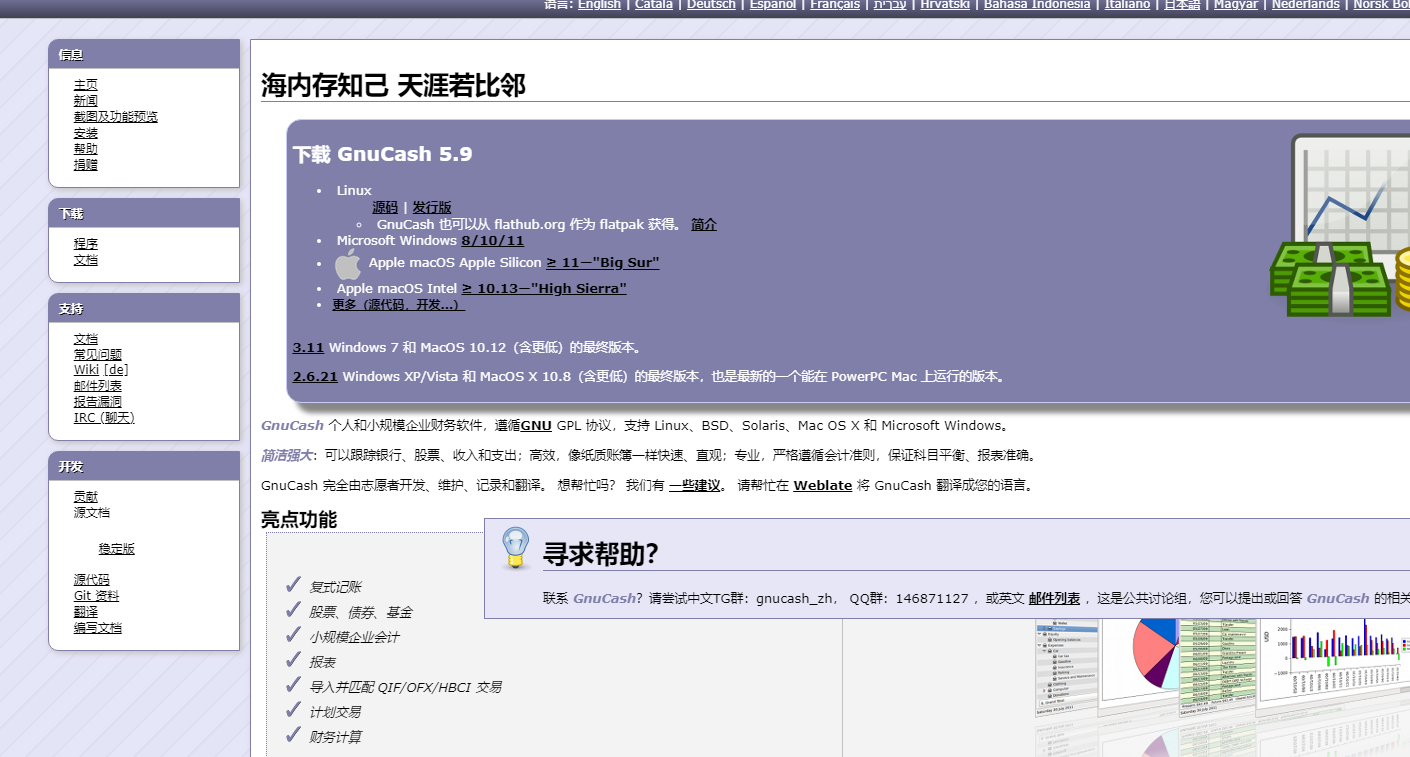This screenshot has width=1410, height=757.
Task: Switch site language to Deutsch
Action: [711, 5]
